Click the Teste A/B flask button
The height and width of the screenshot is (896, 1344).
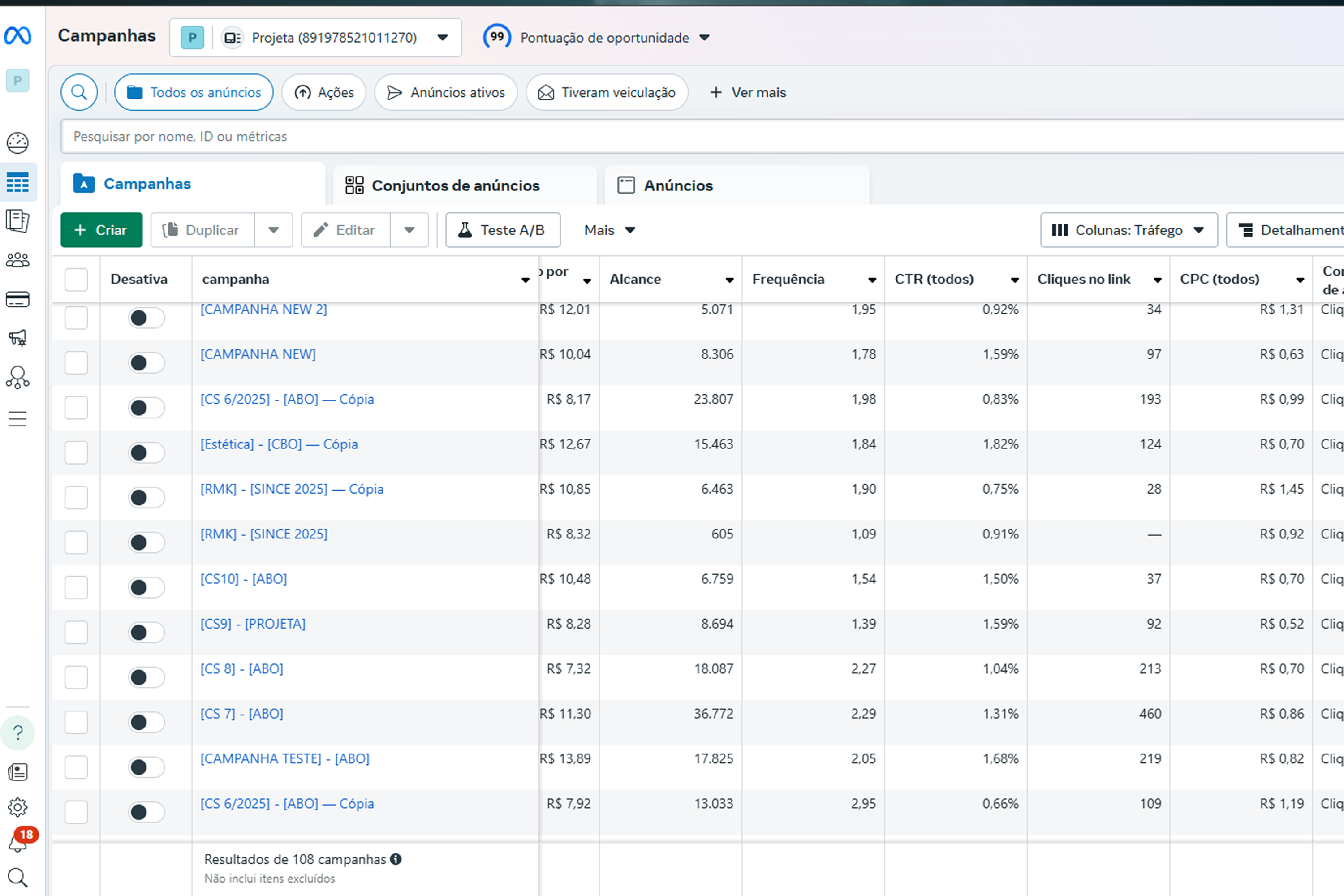pyautogui.click(x=503, y=230)
